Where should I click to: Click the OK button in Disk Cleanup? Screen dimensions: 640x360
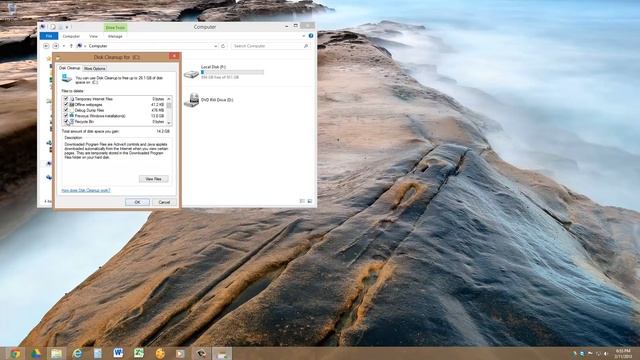137,202
